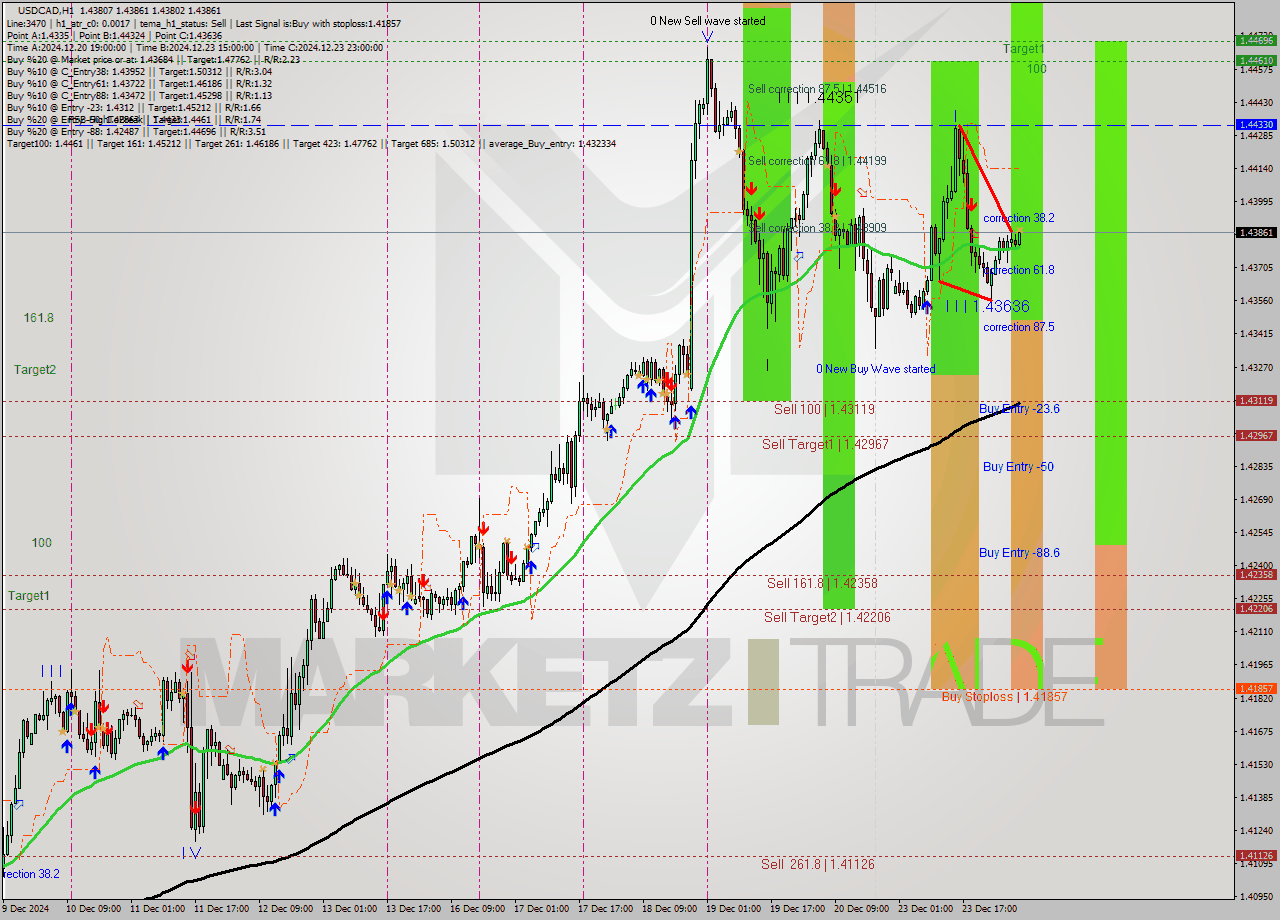
Task: Click the 'Buy %20 @ Entry -88: 1.42487' row
Action: click(x=136, y=131)
